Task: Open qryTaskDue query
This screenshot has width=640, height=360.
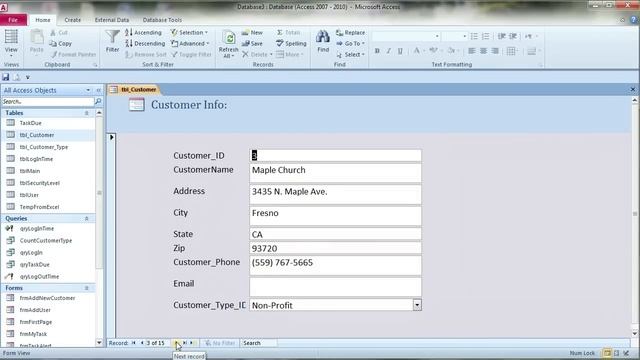Action: 35,264
